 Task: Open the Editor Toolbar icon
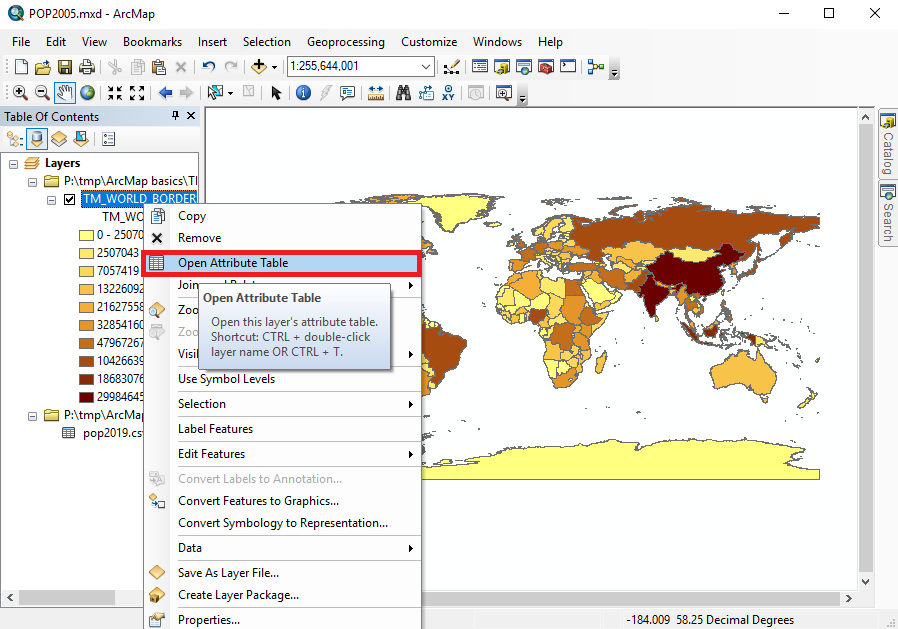click(451, 67)
